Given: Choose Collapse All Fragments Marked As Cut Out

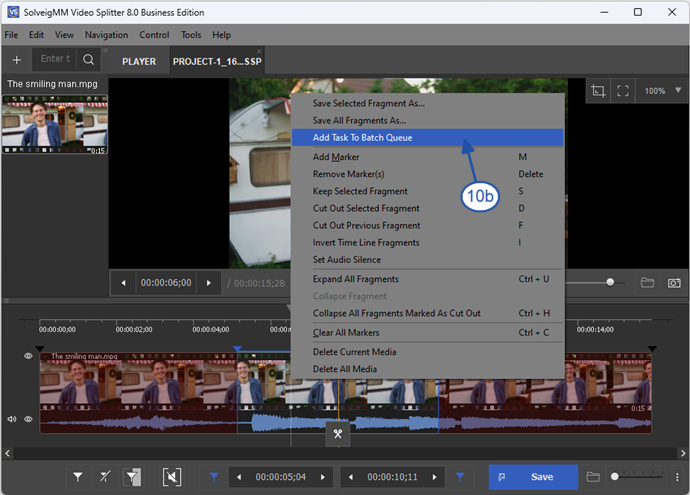Looking at the screenshot, I should point(427,314).
